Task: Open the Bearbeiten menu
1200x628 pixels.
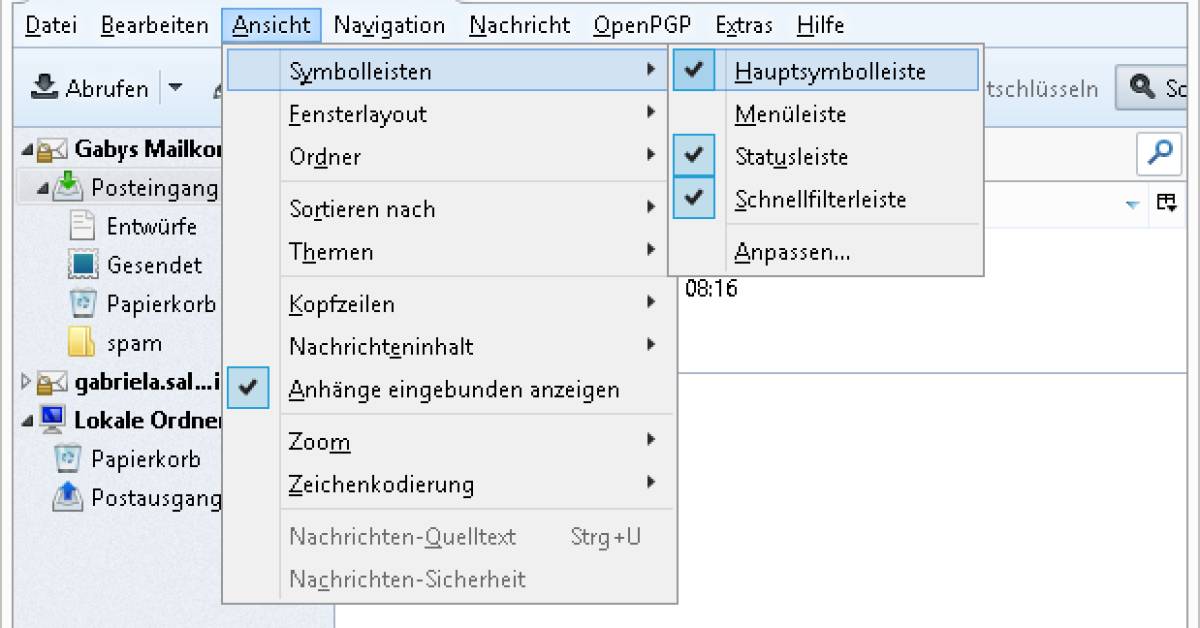Action: (x=155, y=25)
